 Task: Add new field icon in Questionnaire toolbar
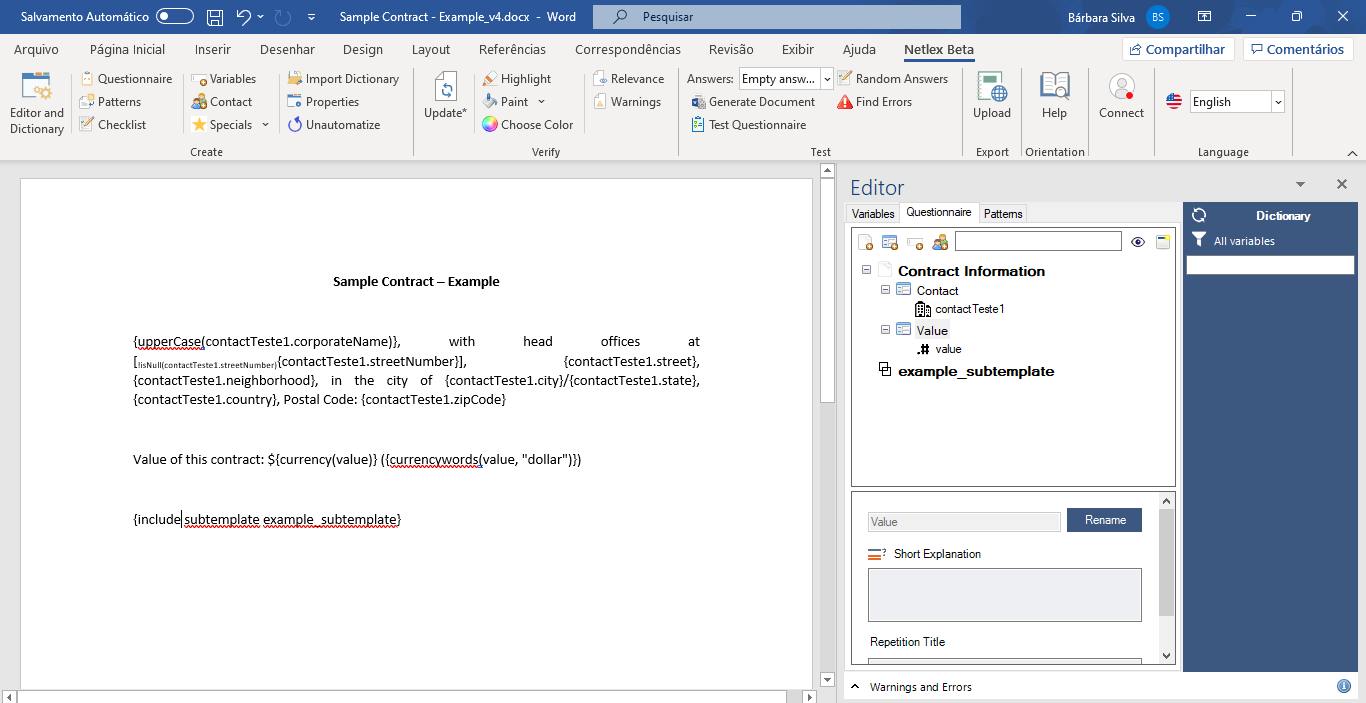coord(915,242)
